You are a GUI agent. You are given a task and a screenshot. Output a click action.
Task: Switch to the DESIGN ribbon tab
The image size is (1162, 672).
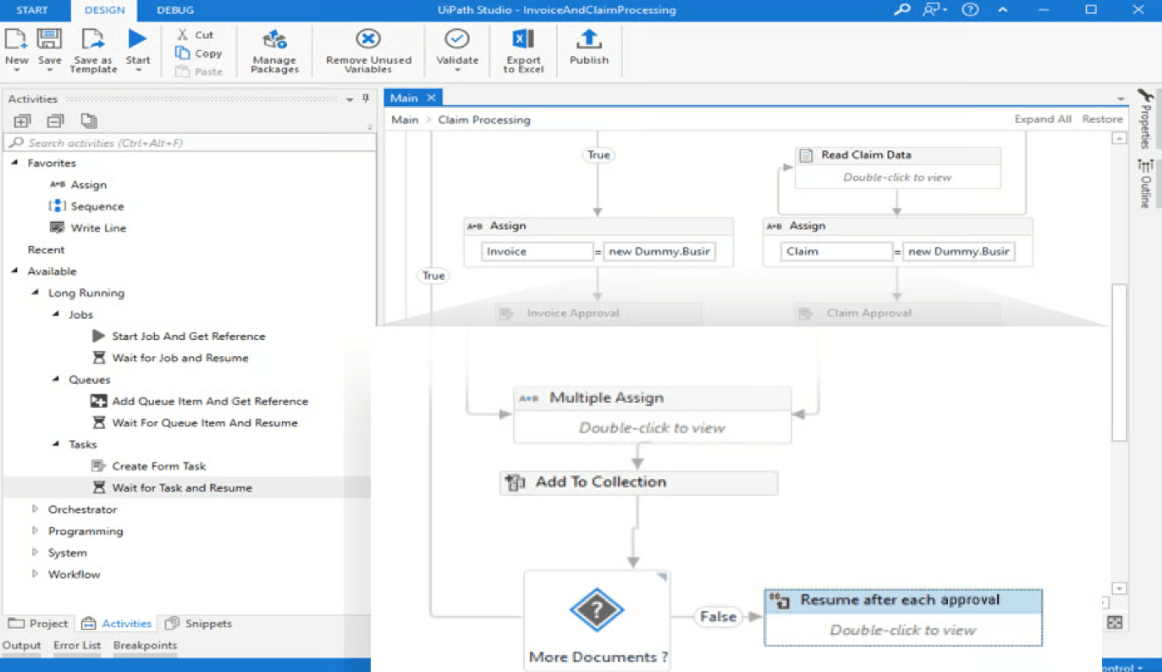coord(104,10)
